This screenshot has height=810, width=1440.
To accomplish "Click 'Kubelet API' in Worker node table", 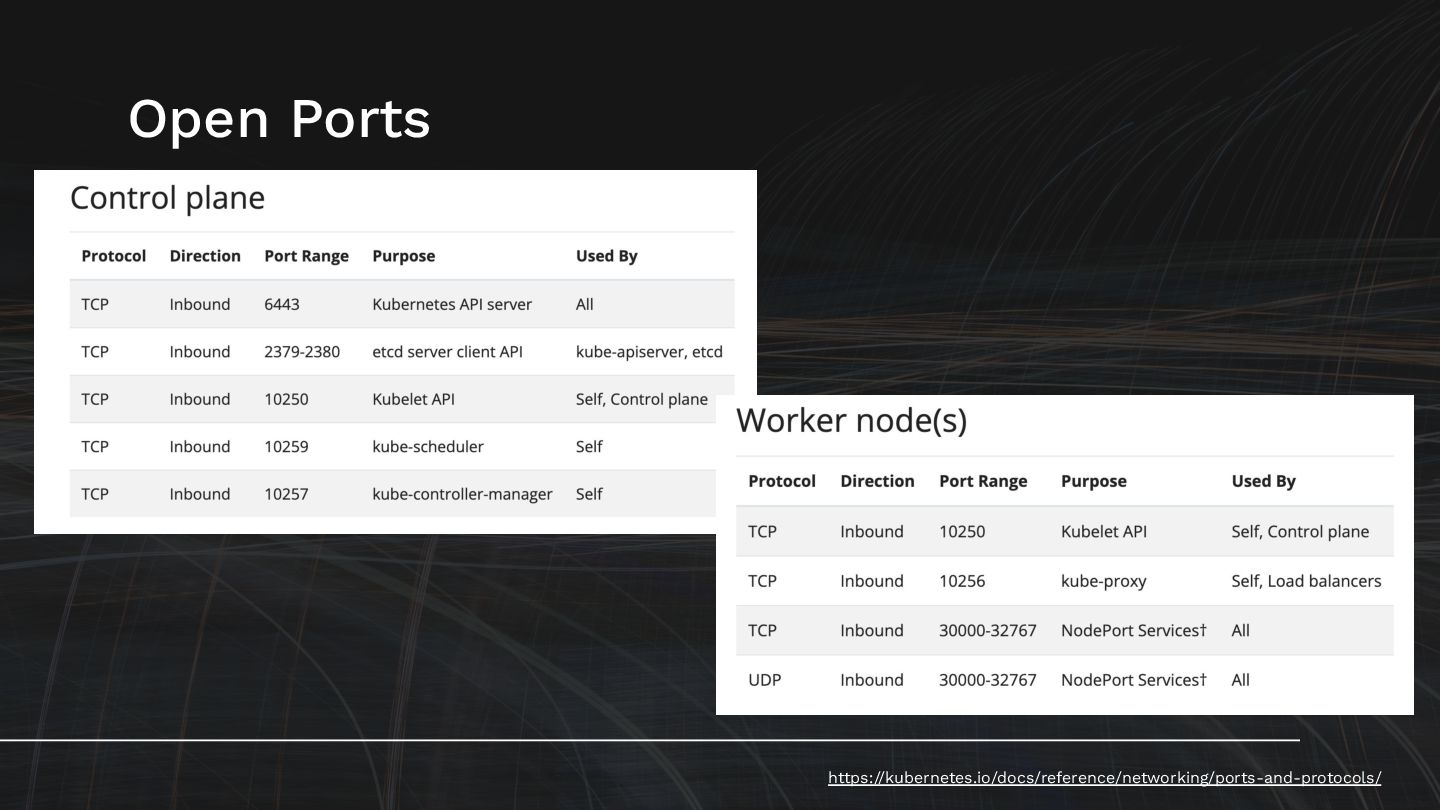I will pos(1104,532).
